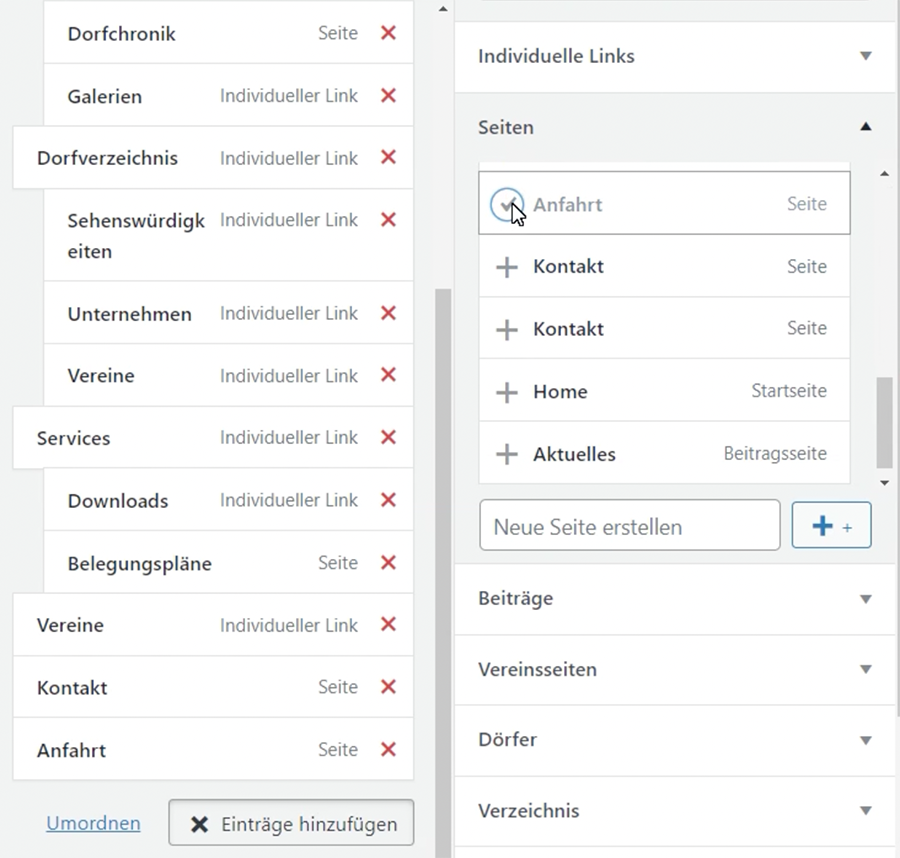
Task: Expand the Beiträge section
Action: [866, 599]
